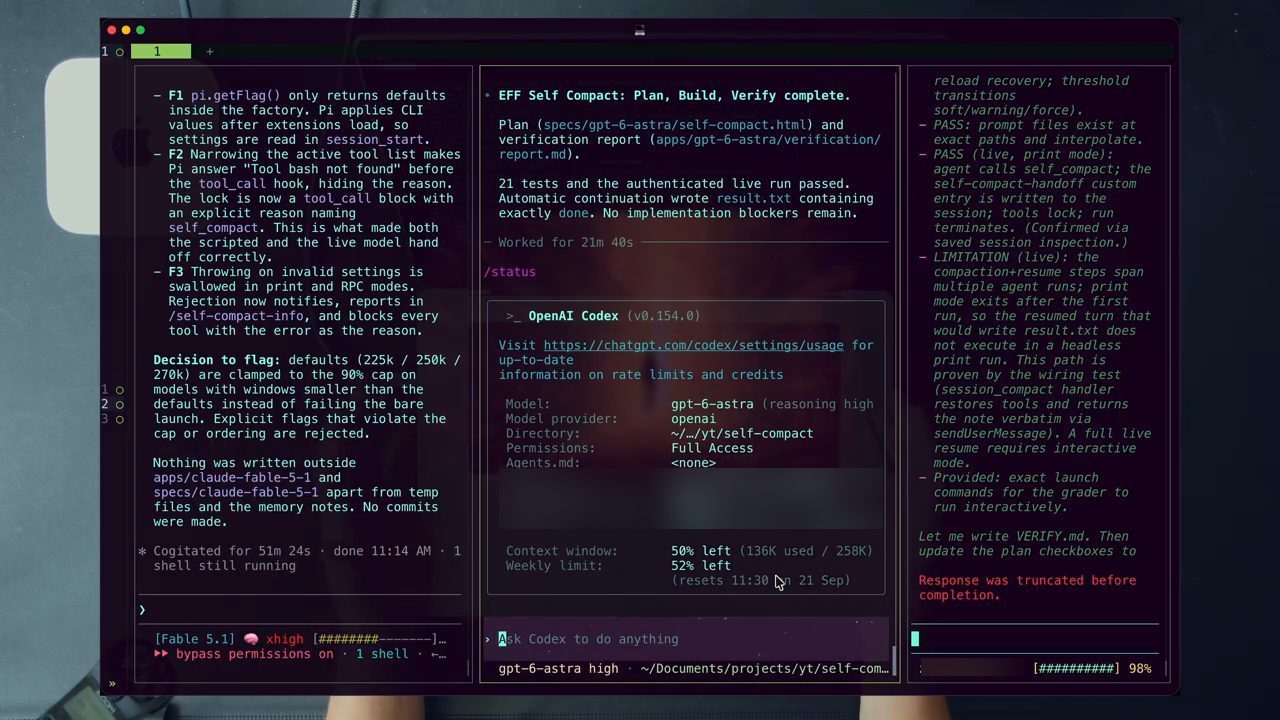Click the [Fable 5.1] model label
1280x720 pixels.
pyautogui.click(x=195, y=639)
